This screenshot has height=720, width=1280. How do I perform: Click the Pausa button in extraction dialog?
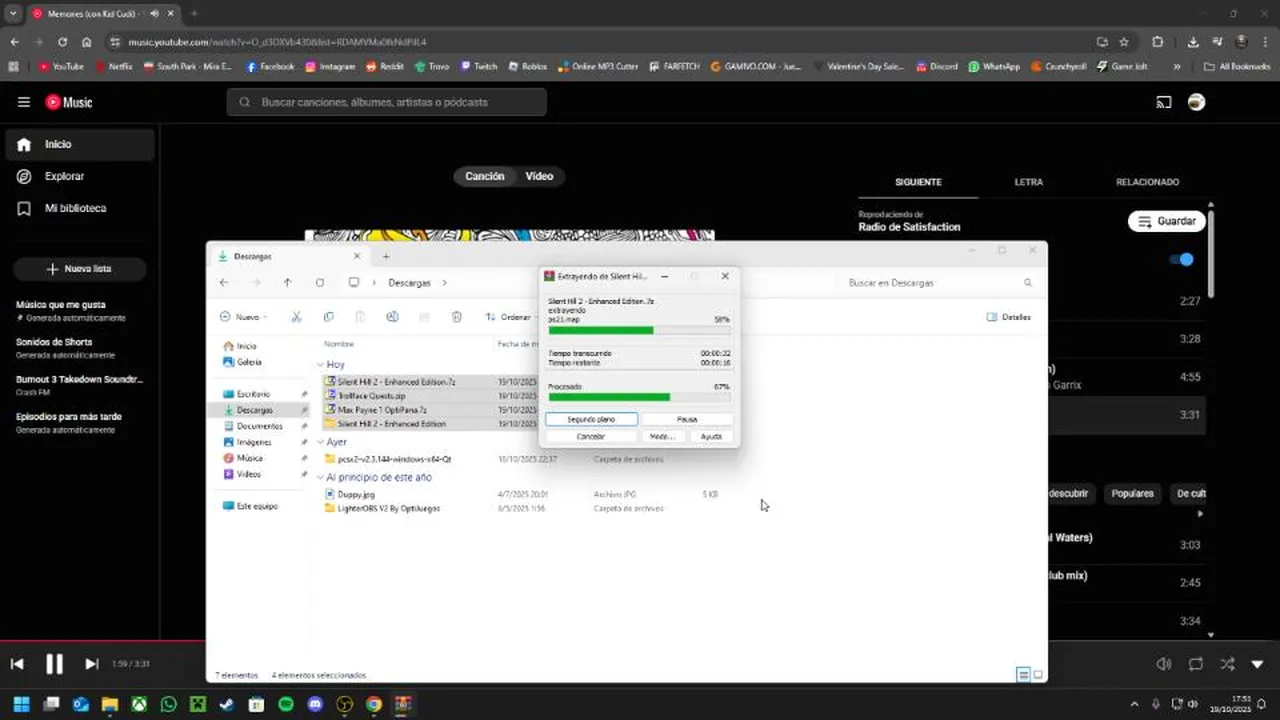(687, 419)
